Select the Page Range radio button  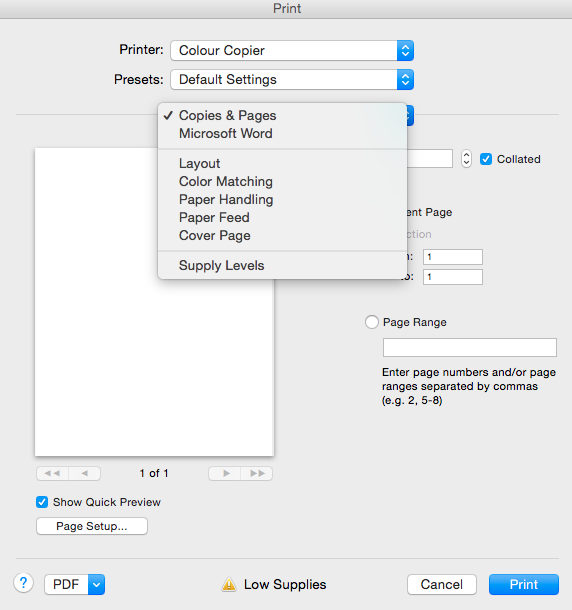pyautogui.click(x=372, y=322)
